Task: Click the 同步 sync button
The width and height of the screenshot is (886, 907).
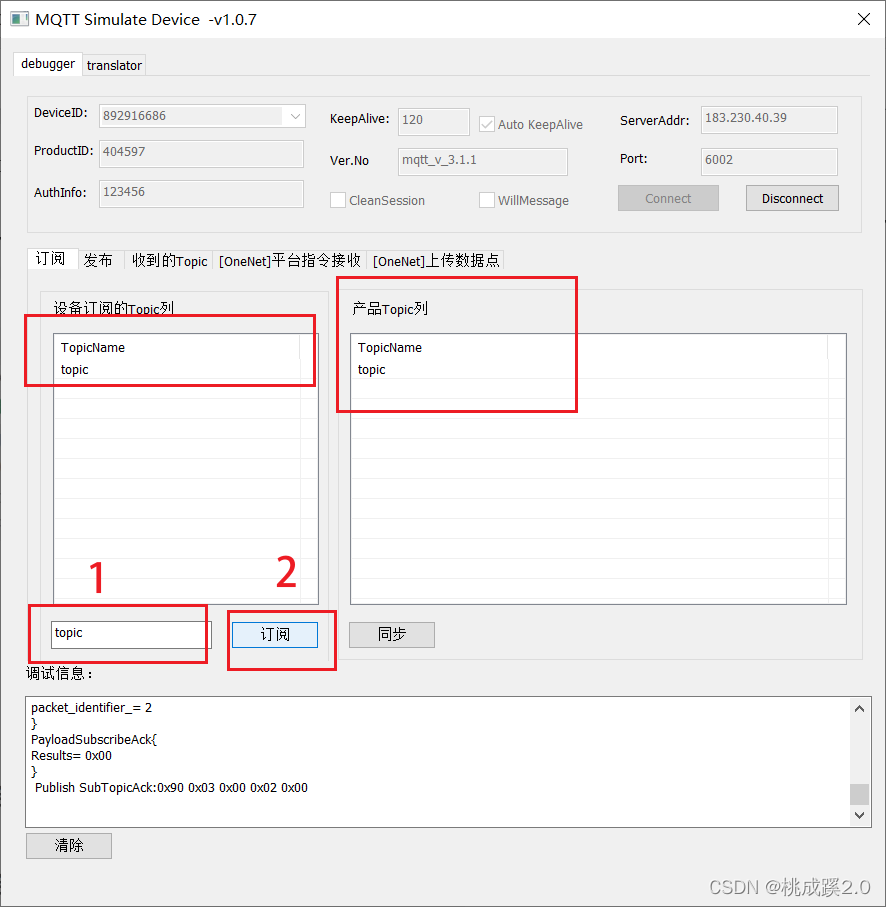Action: point(392,635)
